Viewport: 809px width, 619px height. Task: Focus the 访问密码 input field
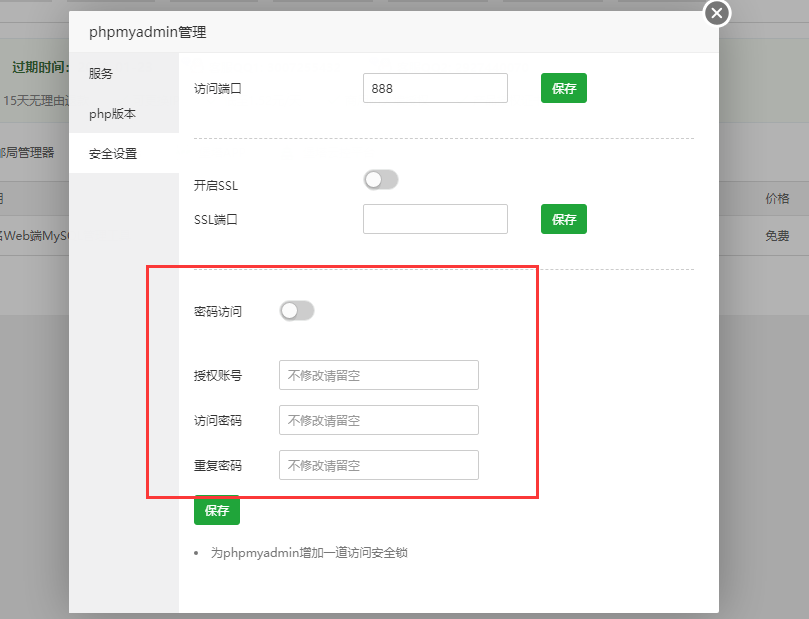379,420
